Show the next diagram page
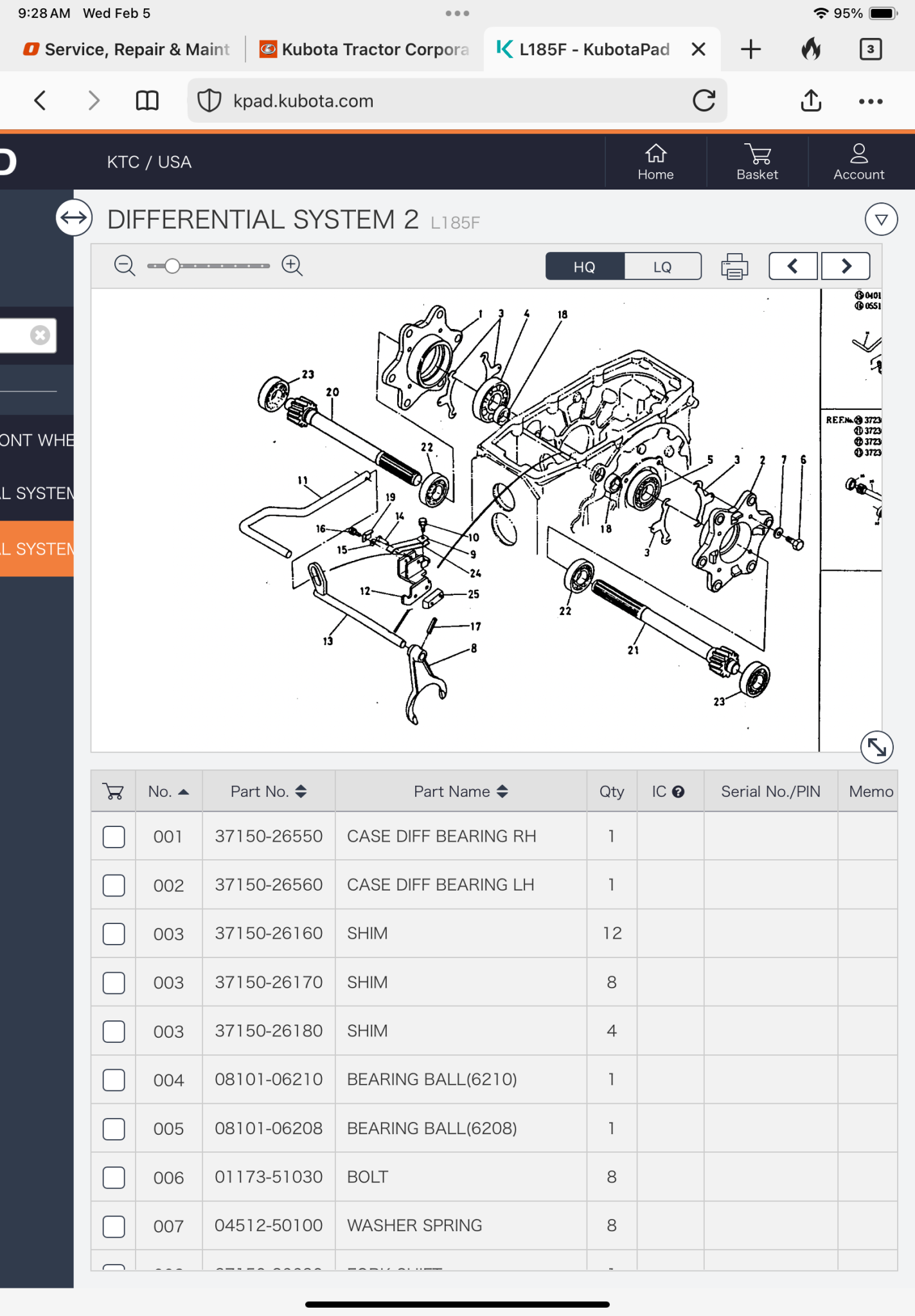The height and width of the screenshot is (1316, 915). [846, 266]
